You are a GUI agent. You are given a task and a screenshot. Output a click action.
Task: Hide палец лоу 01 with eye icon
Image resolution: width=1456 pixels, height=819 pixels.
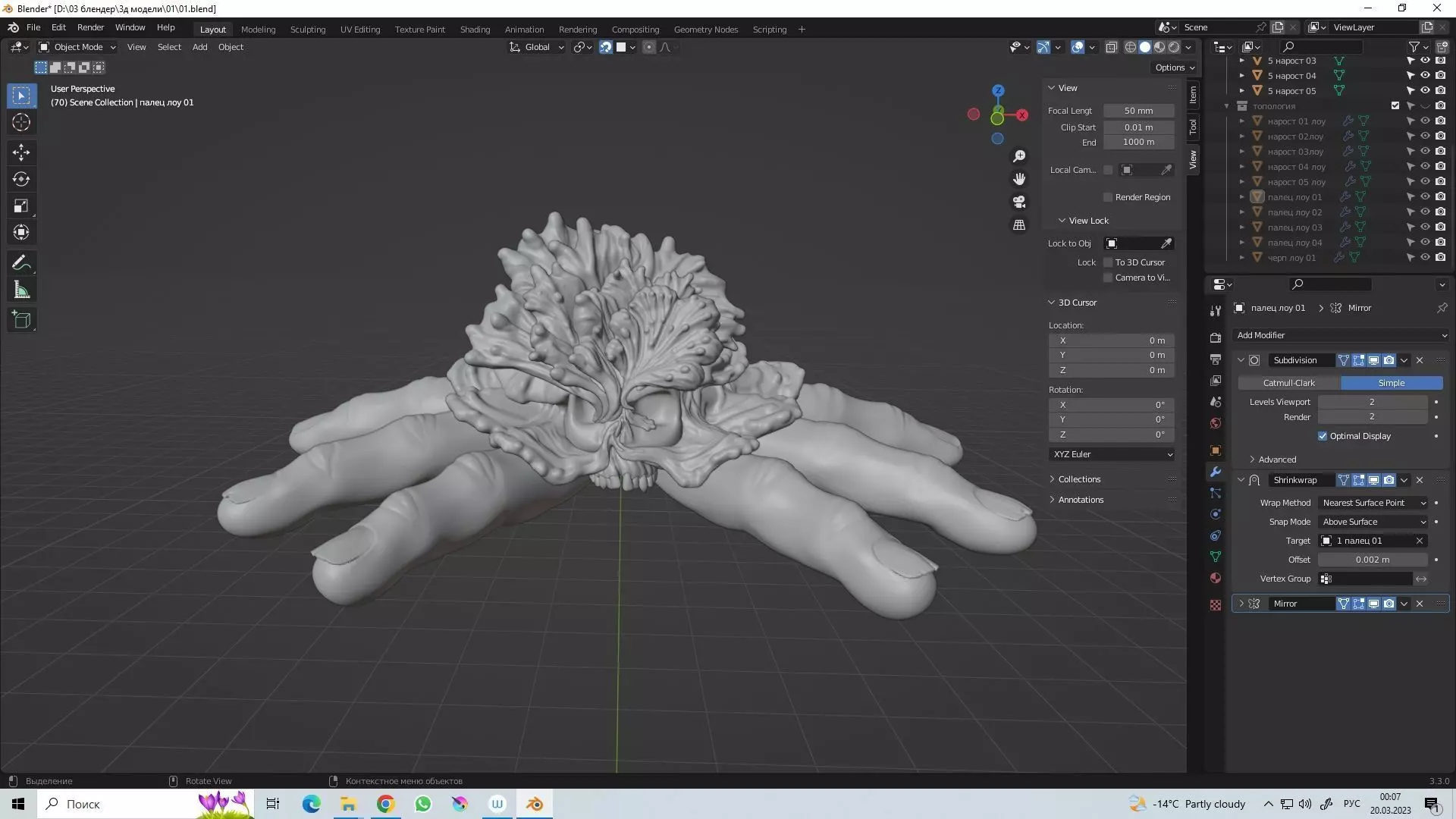(1425, 197)
